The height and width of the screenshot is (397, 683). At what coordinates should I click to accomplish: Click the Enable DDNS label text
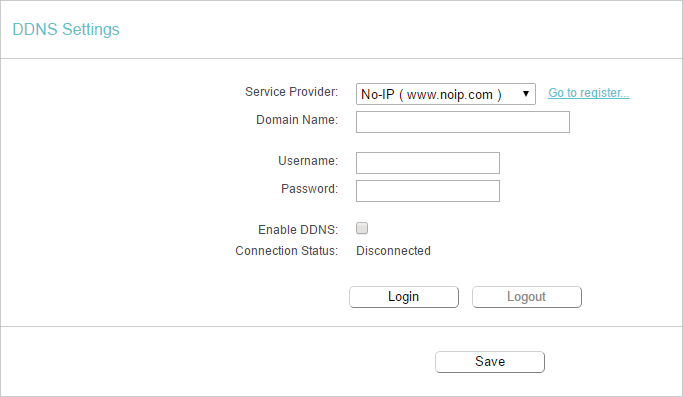[298, 230]
